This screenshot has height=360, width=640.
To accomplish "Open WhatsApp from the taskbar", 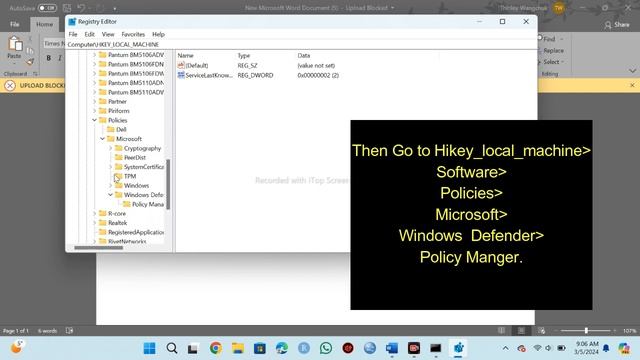I will pyautogui.click(x=326, y=348).
